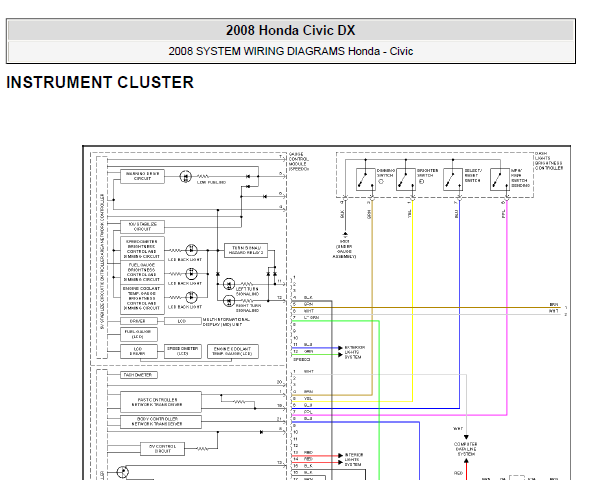Image resolution: width=603 pixels, height=480 pixels.
Task: Click the Right Turn Signal Ind LED symbol
Action: (229, 301)
